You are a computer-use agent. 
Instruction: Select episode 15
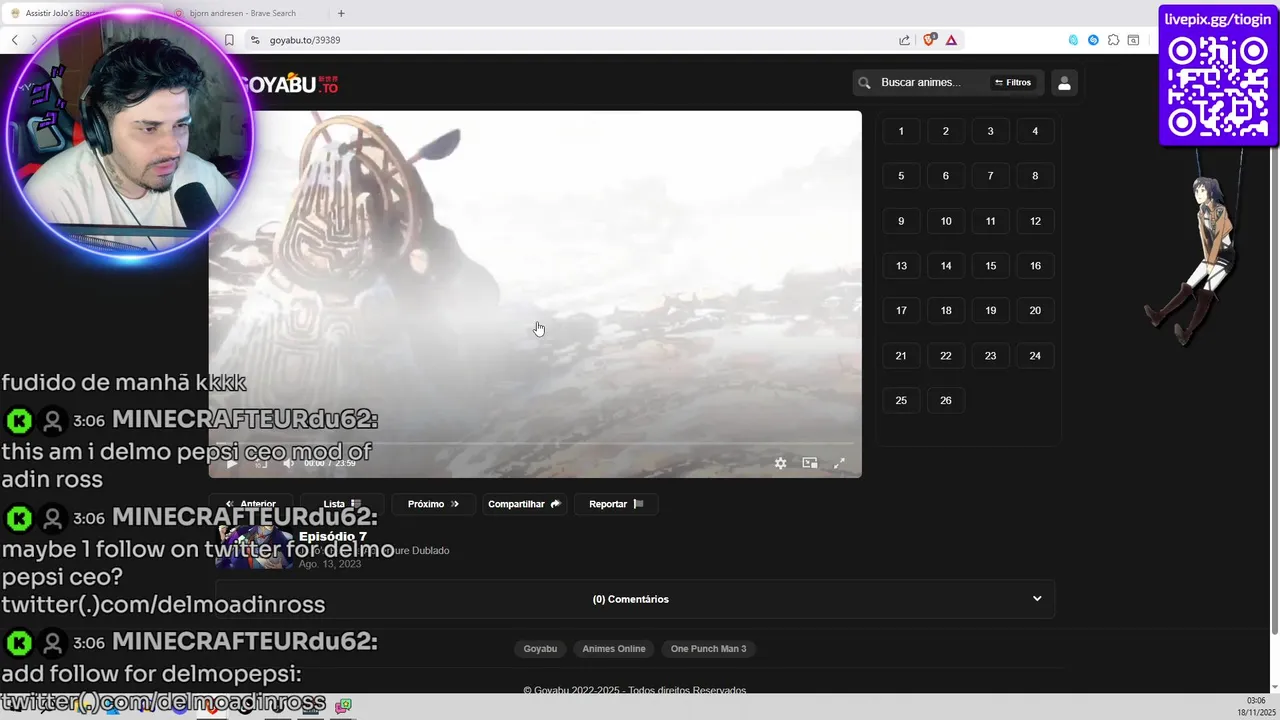[990, 266]
